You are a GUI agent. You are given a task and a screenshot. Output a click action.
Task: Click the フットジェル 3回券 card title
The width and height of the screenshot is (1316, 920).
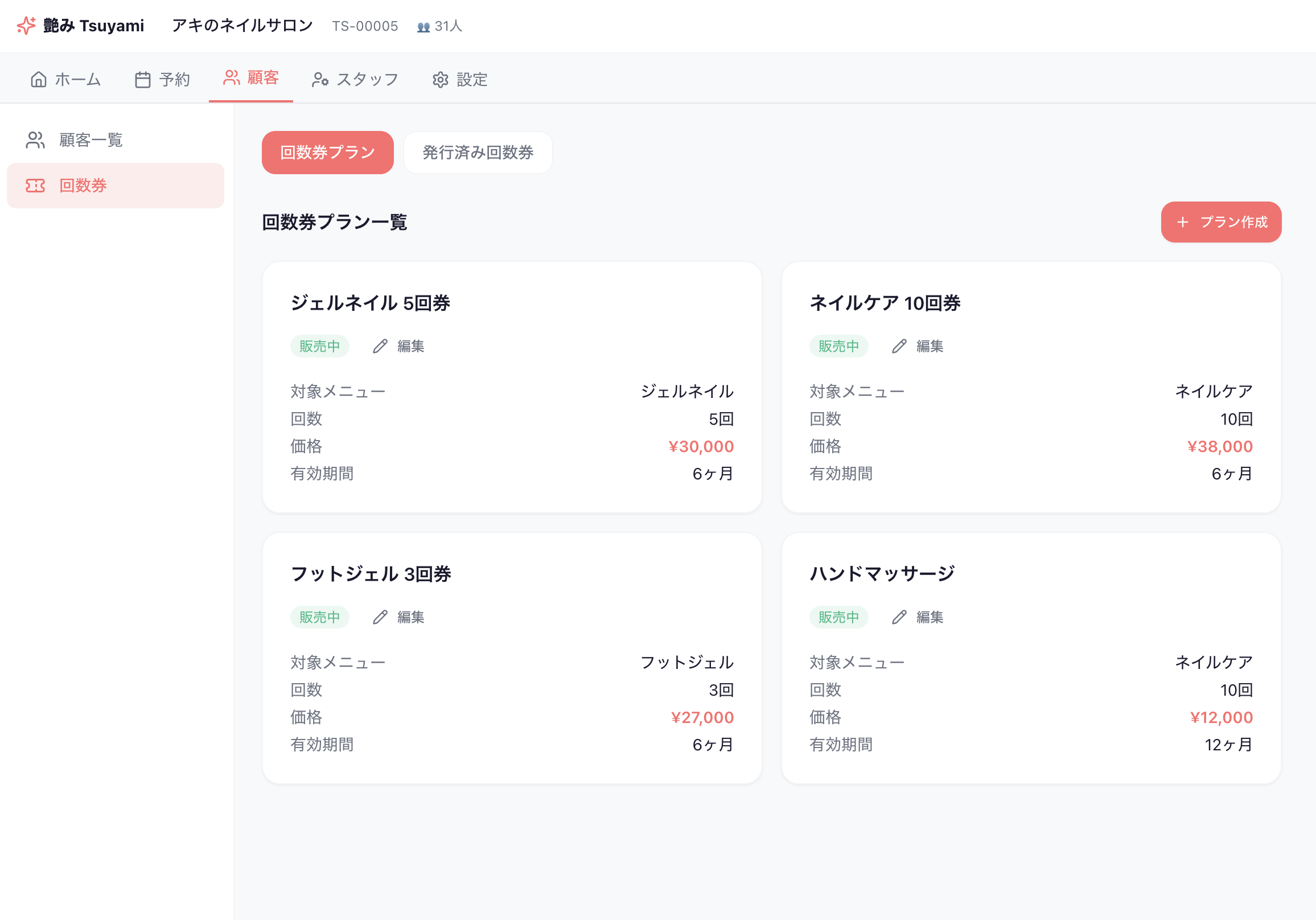pyautogui.click(x=371, y=574)
